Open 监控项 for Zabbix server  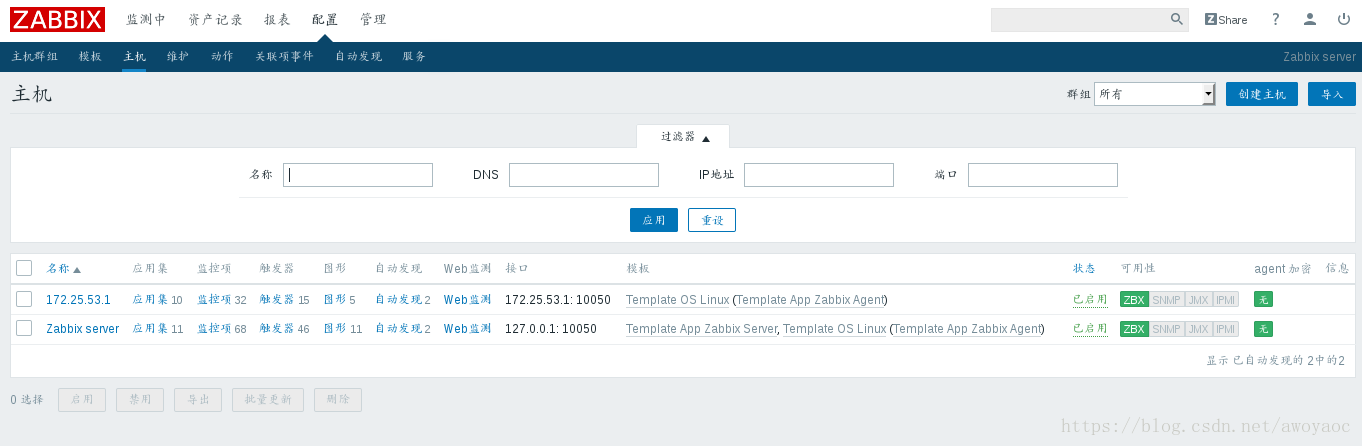[x=214, y=329]
